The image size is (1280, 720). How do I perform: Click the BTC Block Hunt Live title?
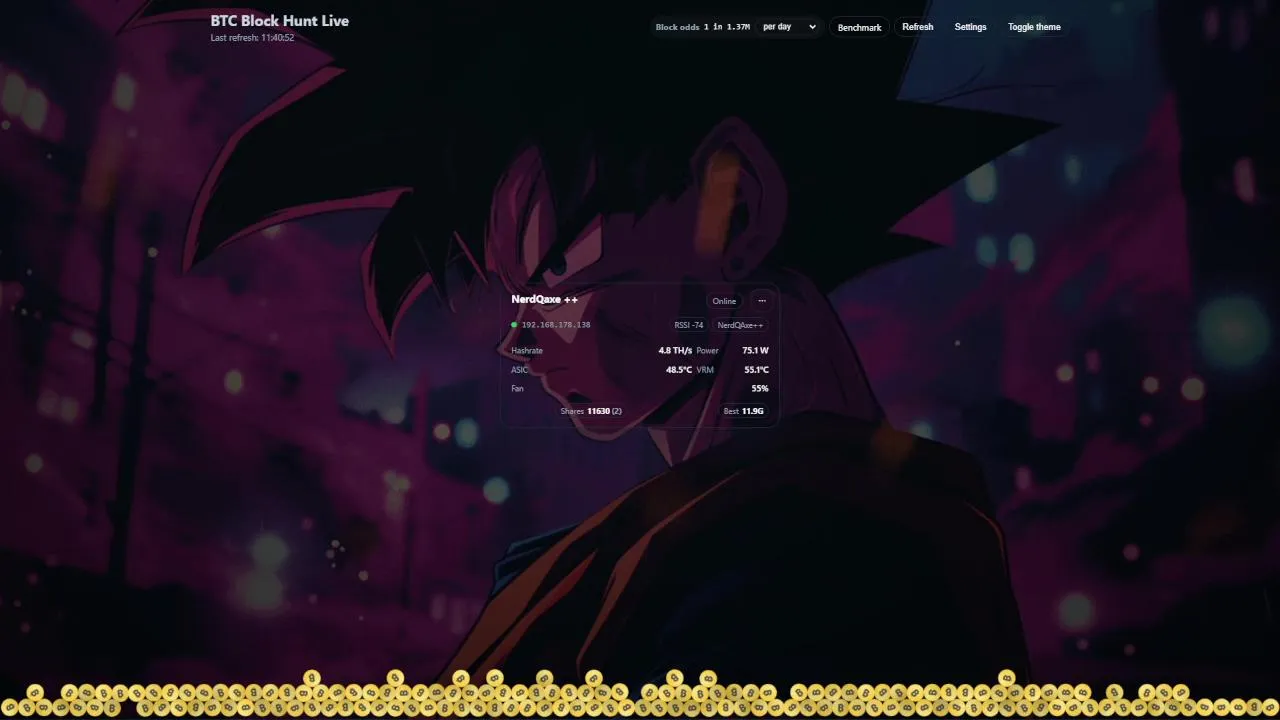(x=280, y=21)
